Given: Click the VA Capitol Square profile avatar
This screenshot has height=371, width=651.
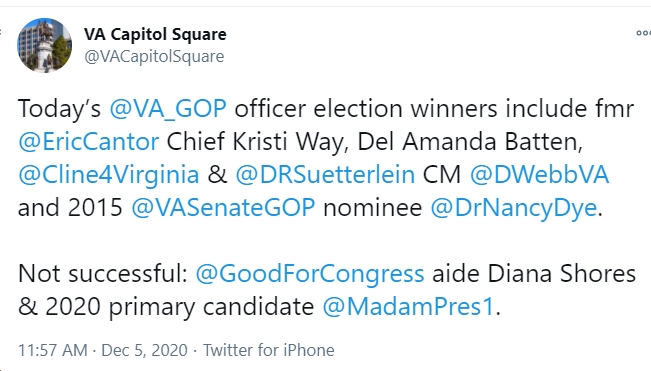Looking at the screenshot, I should (x=44, y=45).
